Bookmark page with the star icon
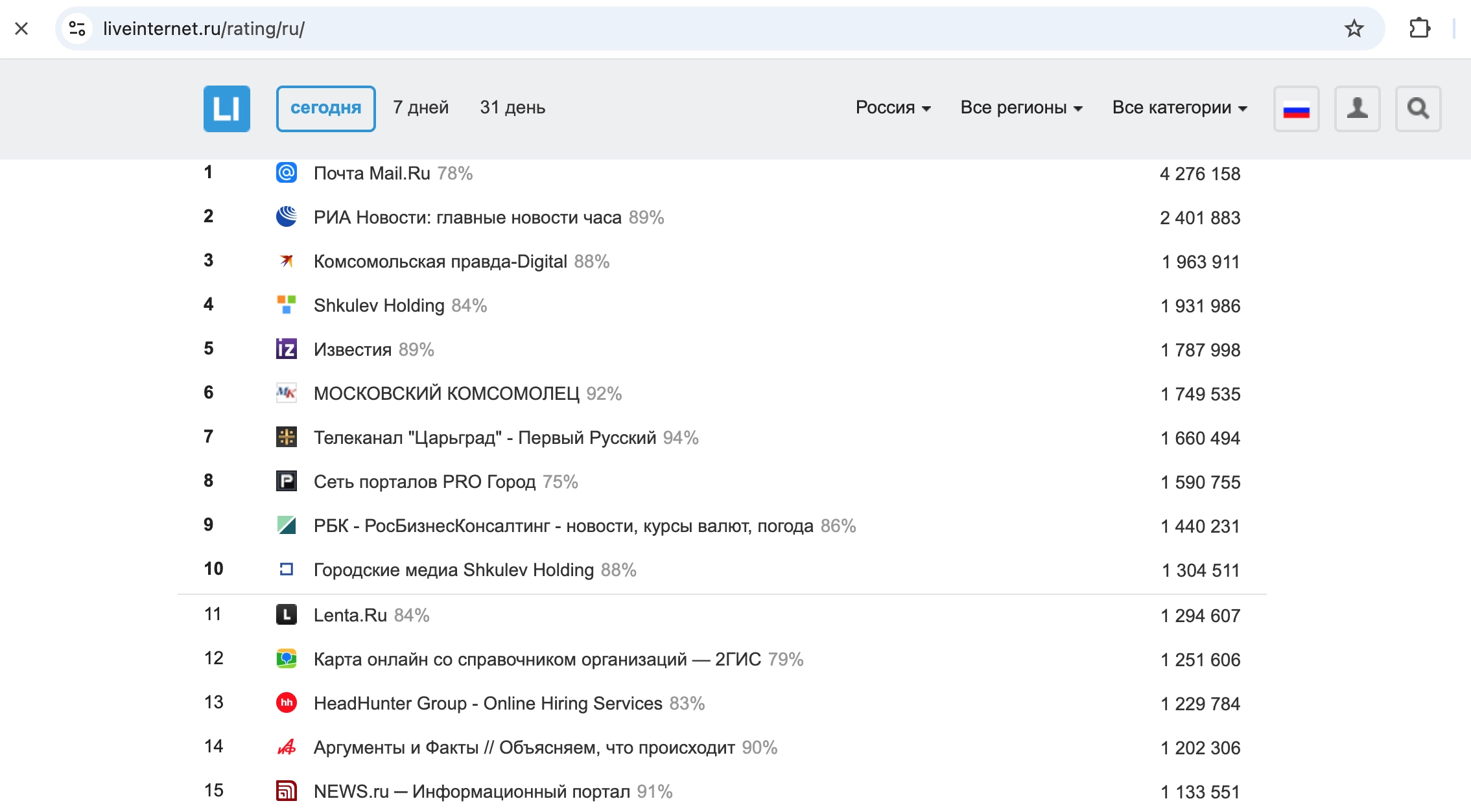This screenshot has height=812, width=1471. coord(1354,29)
